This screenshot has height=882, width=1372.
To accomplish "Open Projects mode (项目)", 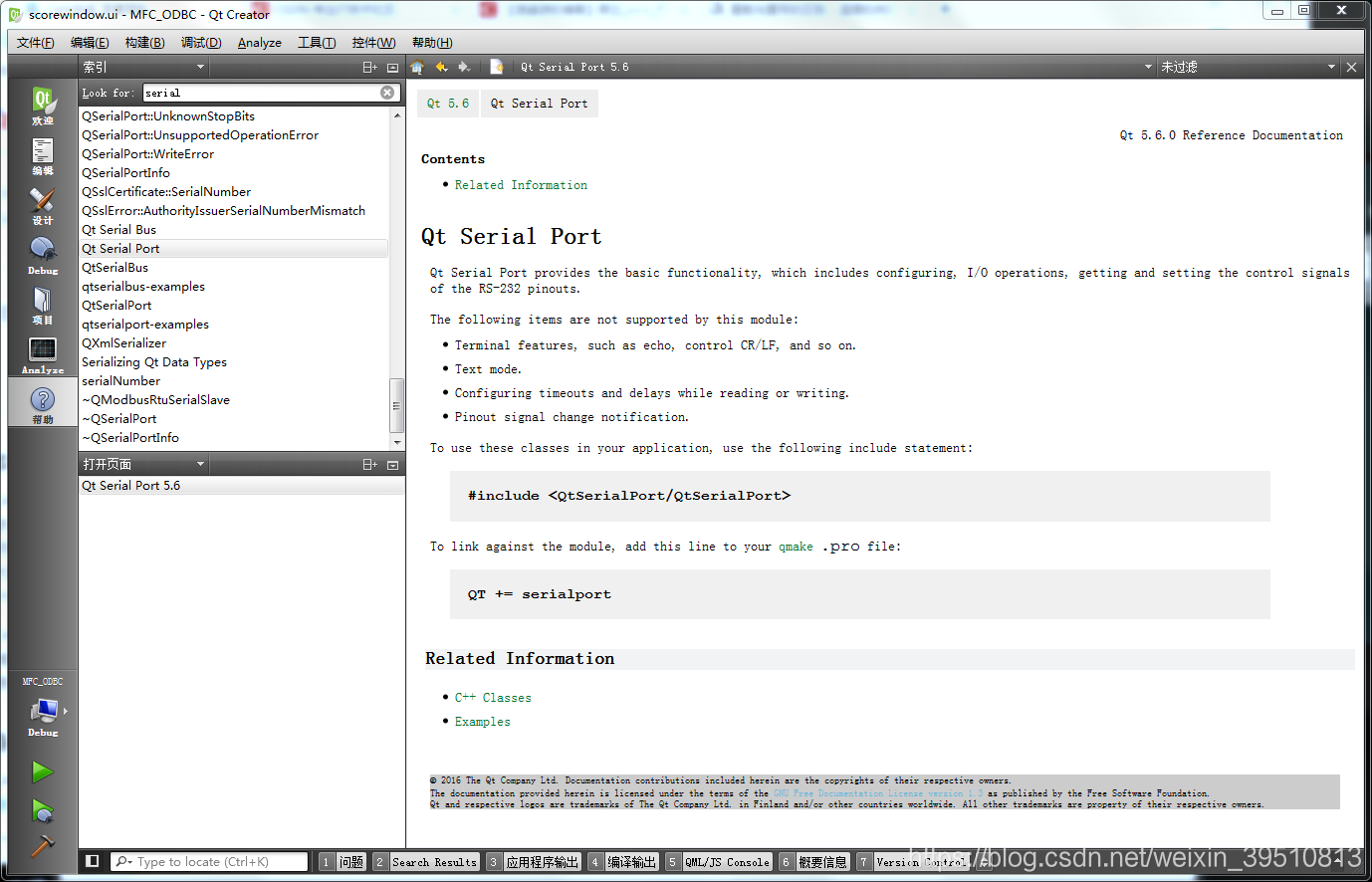I will click(x=43, y=305).
